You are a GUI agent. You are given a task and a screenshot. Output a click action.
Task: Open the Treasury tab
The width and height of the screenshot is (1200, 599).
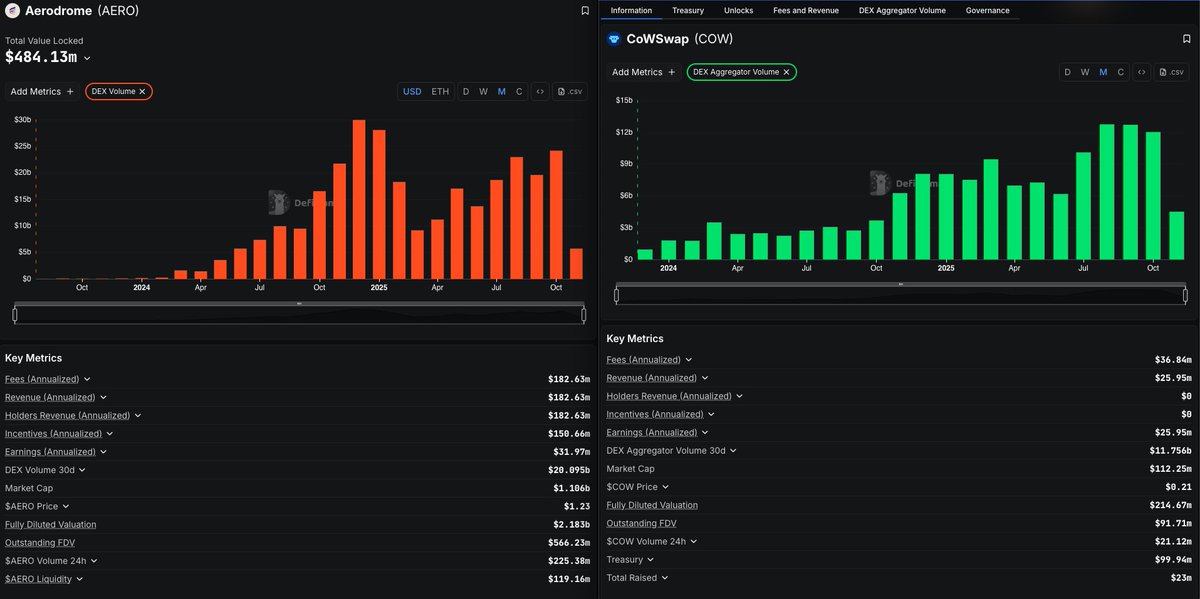(688, 10)
